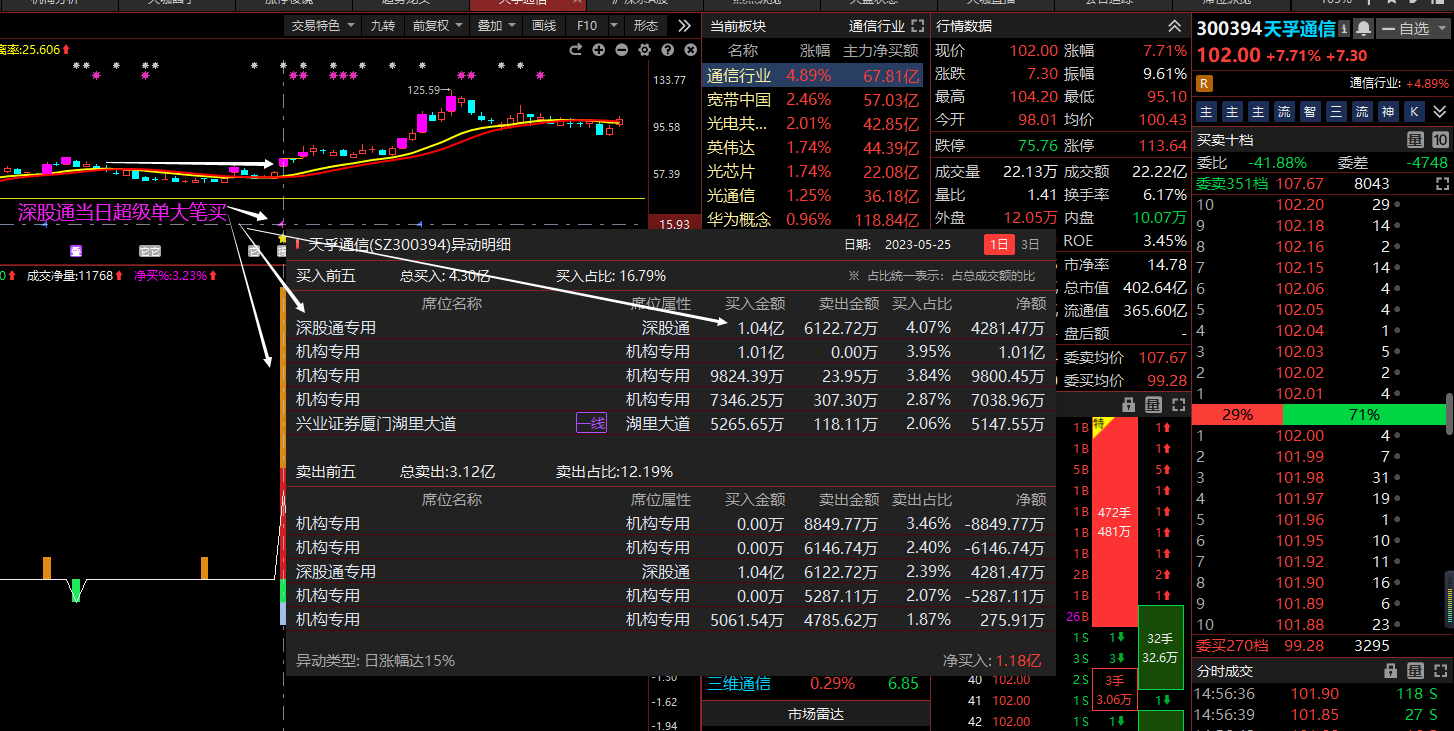Image resolution: width=1454 pixels, height=731 pixels.
Task: Open chart help question-mark icon
Action: coord(668,50)
